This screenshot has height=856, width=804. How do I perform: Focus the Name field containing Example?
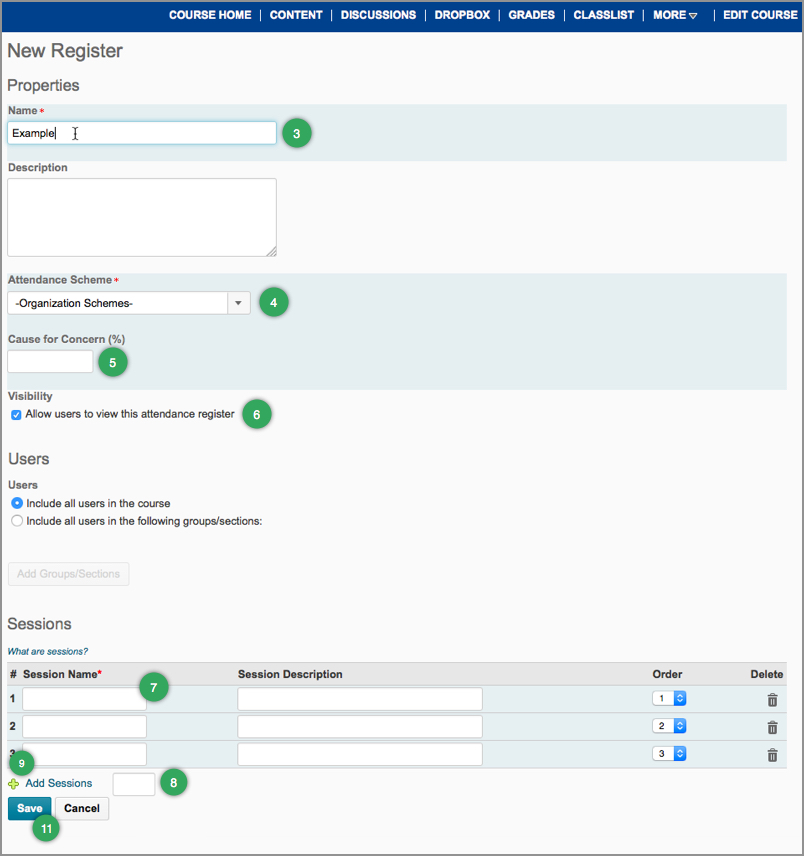pyautogui.click(x=142, y=133)
